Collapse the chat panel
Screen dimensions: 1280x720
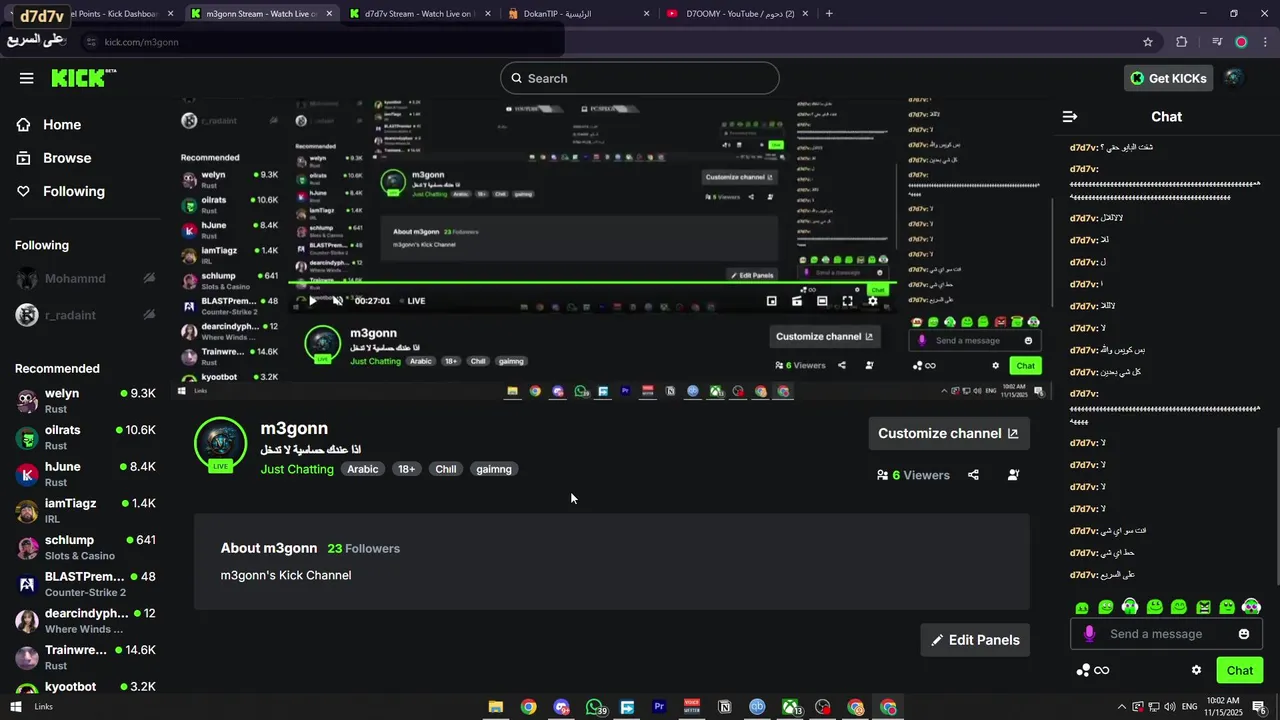point(1069,117)
